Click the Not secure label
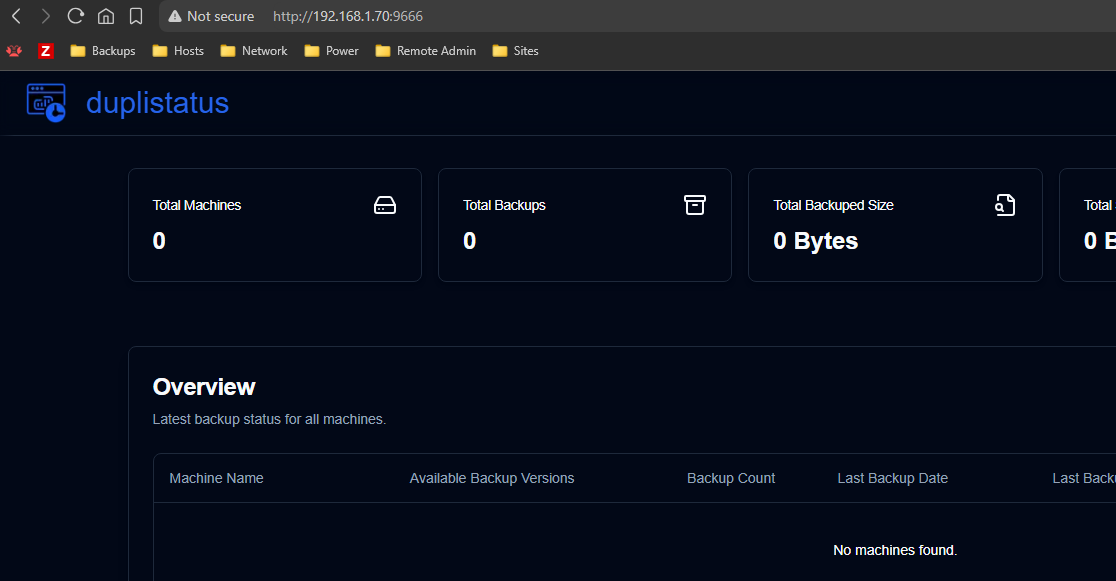This screenshot has width=1116, height=581. pos(221,16)
